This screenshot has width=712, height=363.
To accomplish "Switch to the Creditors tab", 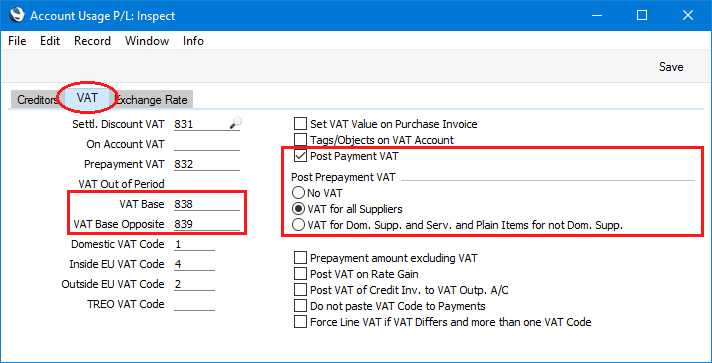I will (x=35, y=100).
